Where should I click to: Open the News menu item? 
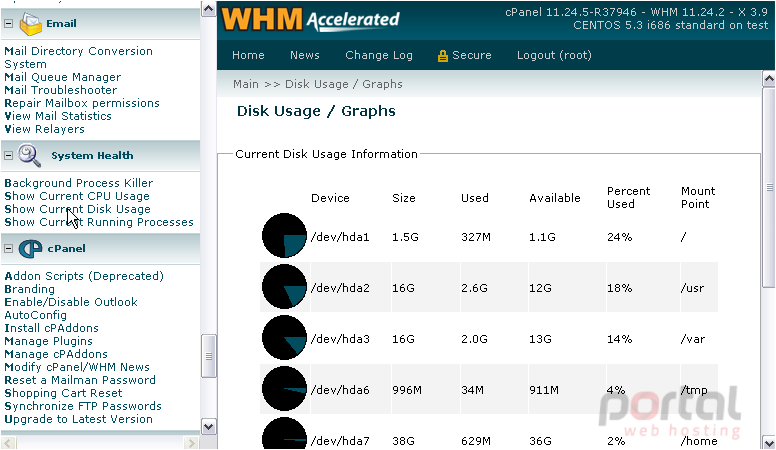(x=304, y=55)
